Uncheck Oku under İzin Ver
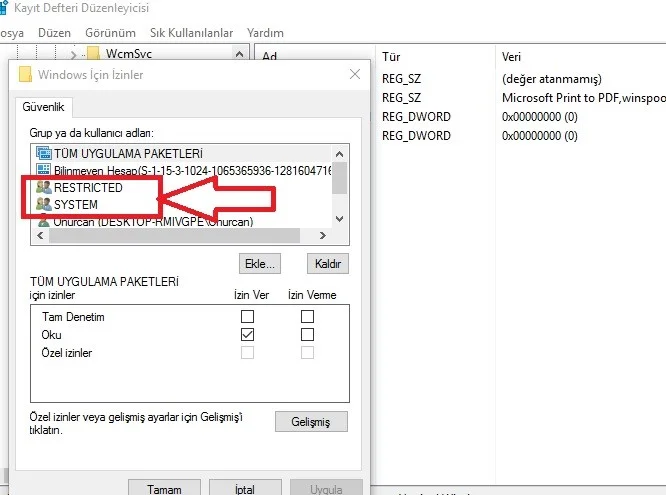 [x=246, y=334]
